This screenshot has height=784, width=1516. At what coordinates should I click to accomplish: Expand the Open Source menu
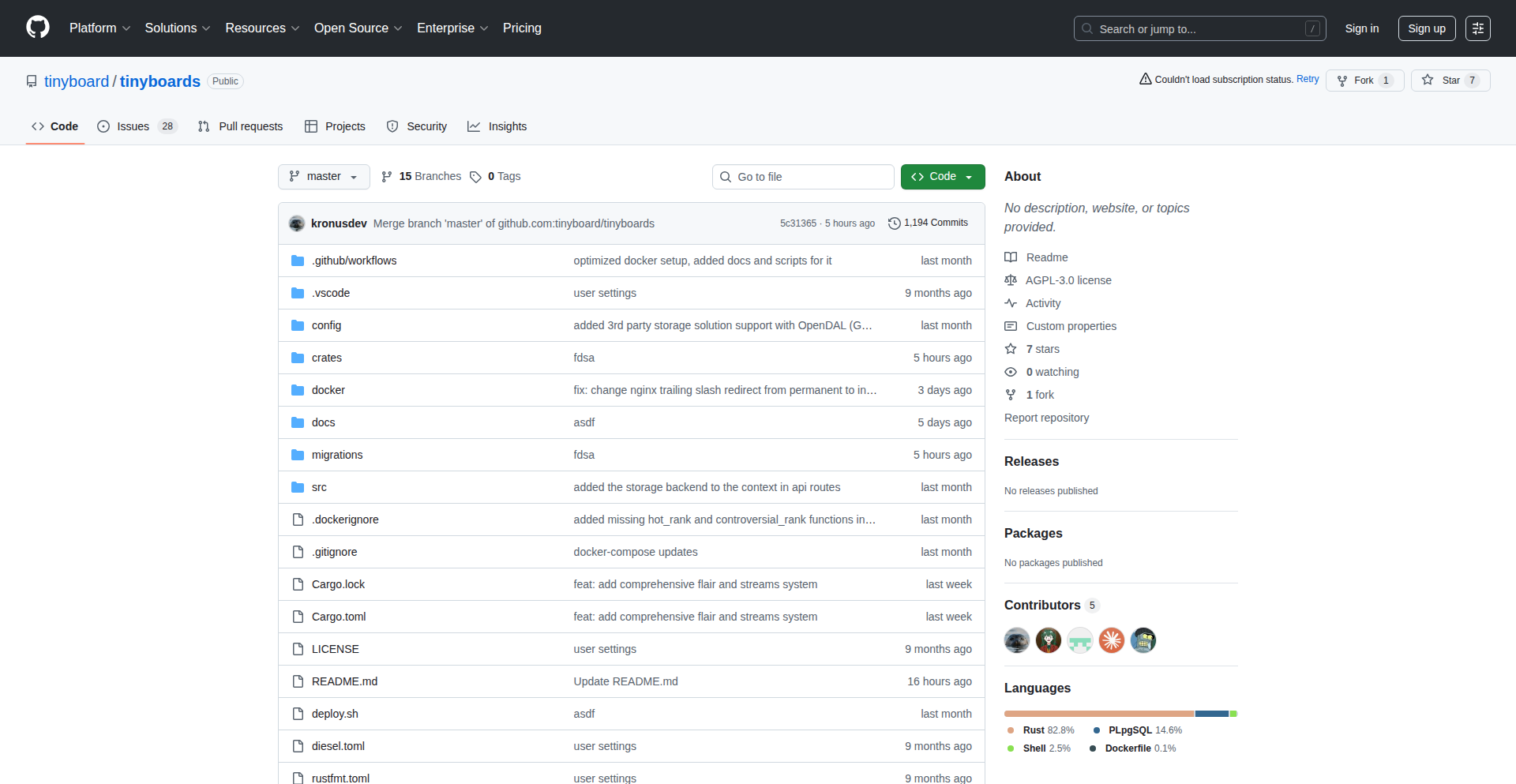pyautogui.click(x=358, y=28)
